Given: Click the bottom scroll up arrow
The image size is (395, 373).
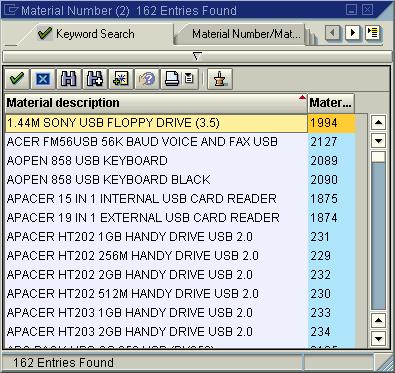Looking at the screenshot, I should [x=378, y=321].
